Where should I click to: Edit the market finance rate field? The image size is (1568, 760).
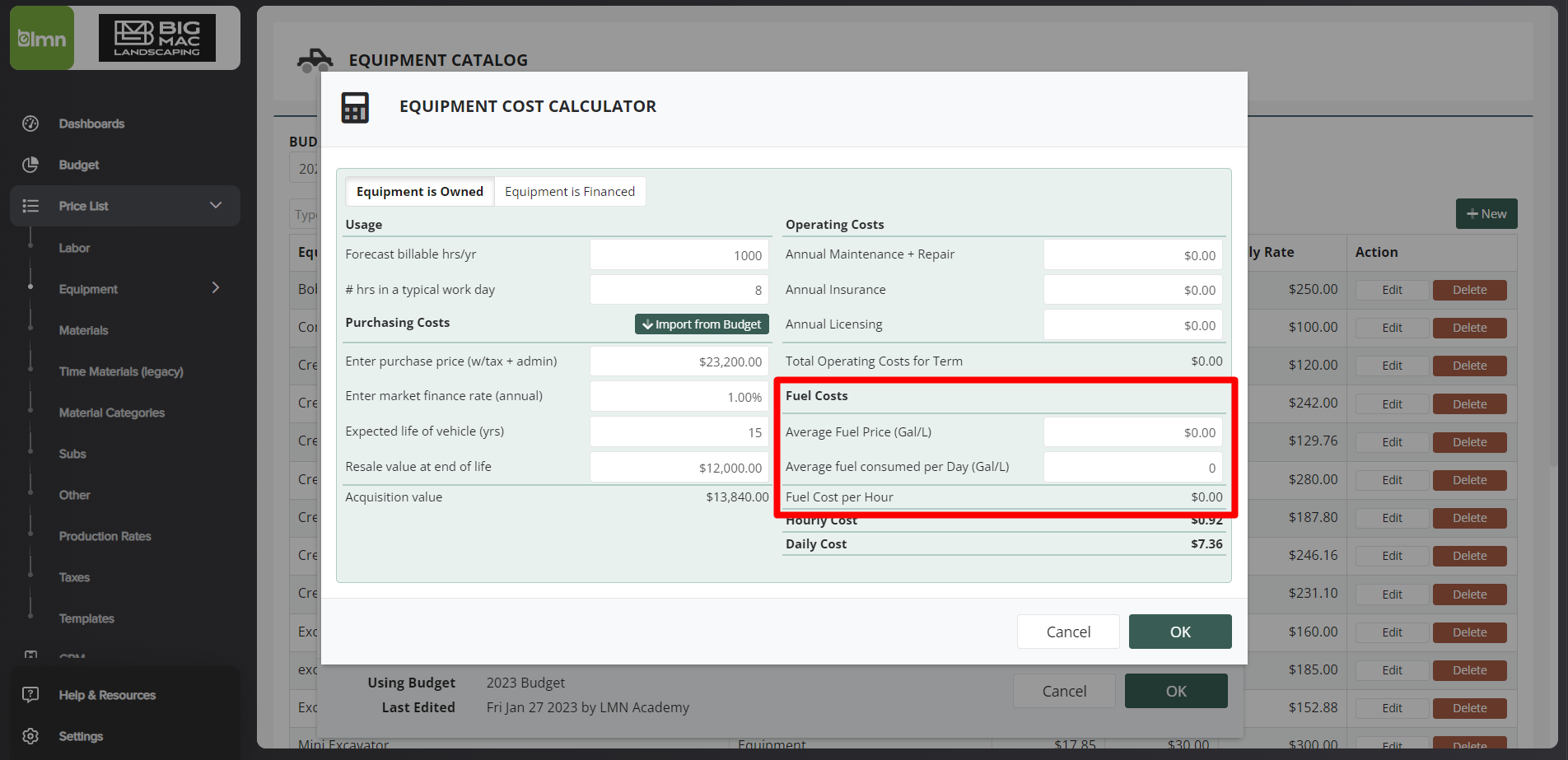[679, 397]
